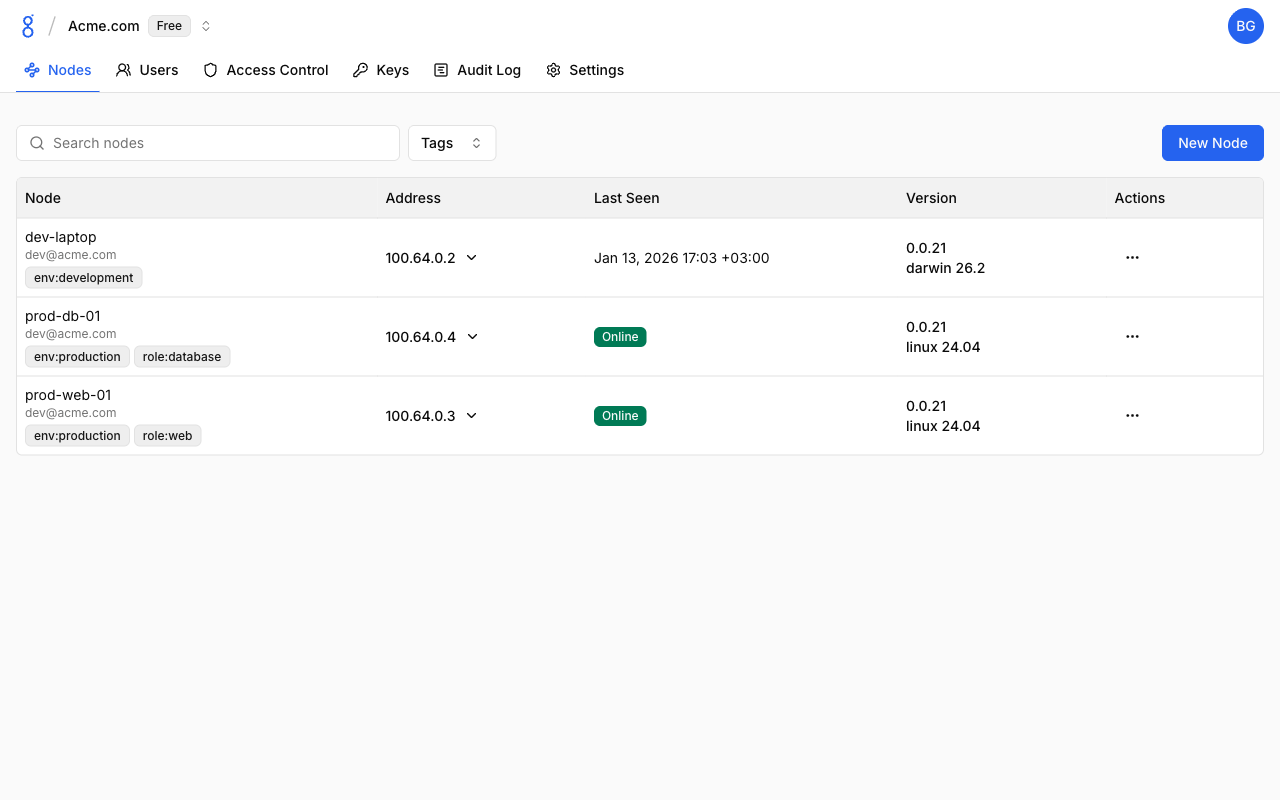Go to the Settings tab
The image size is (1280, 800).
pos(585,70)
